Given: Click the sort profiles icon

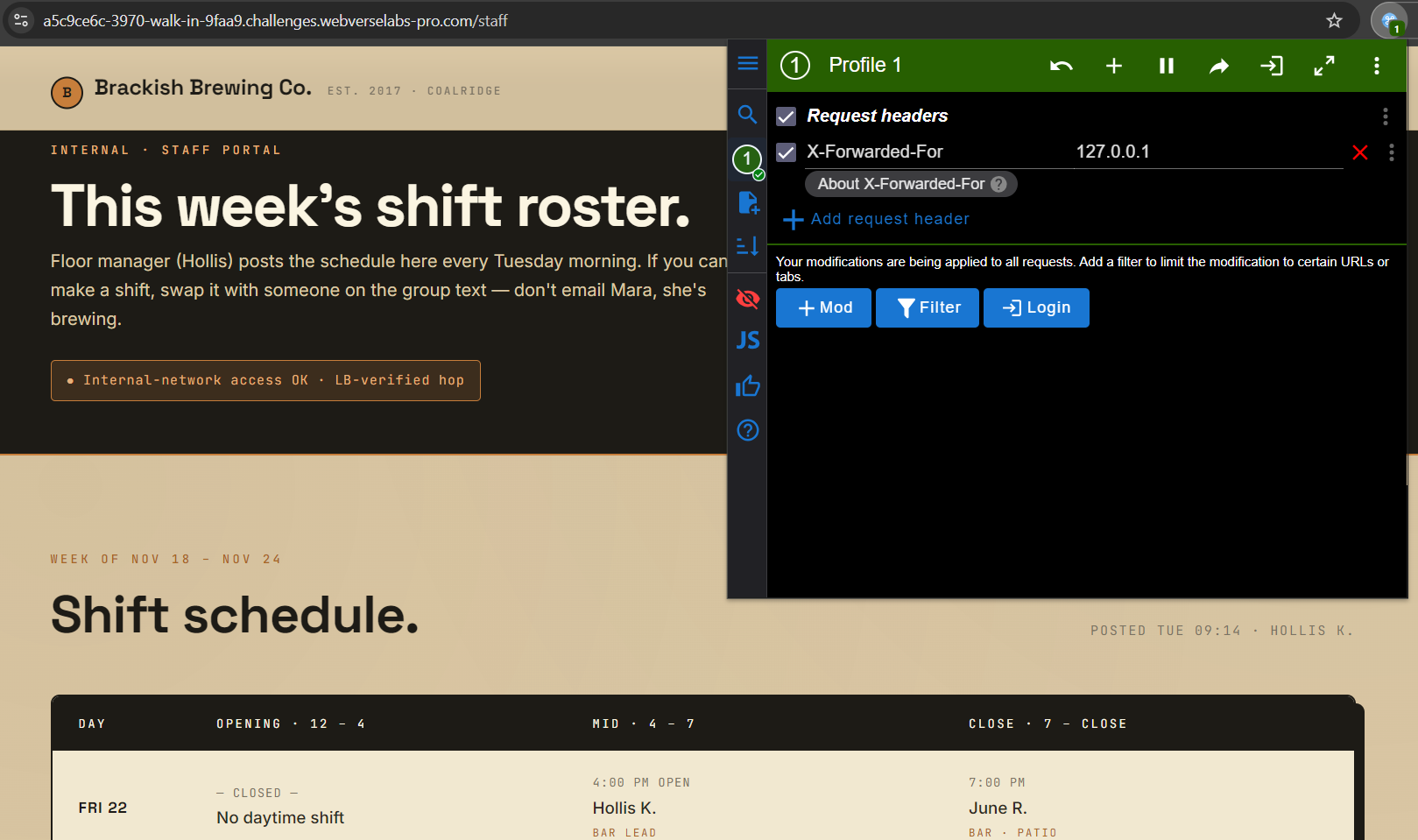Looking at the screenshot, I should click(x=747, y=246).
